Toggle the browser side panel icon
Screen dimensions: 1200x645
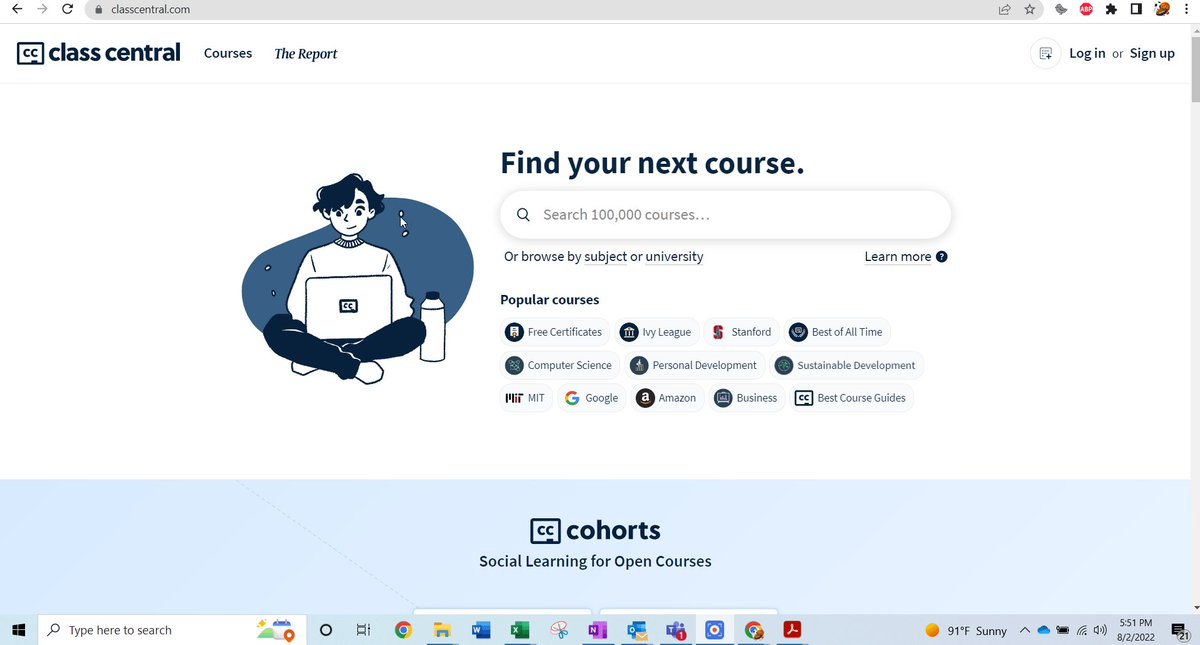(1136, 10)
